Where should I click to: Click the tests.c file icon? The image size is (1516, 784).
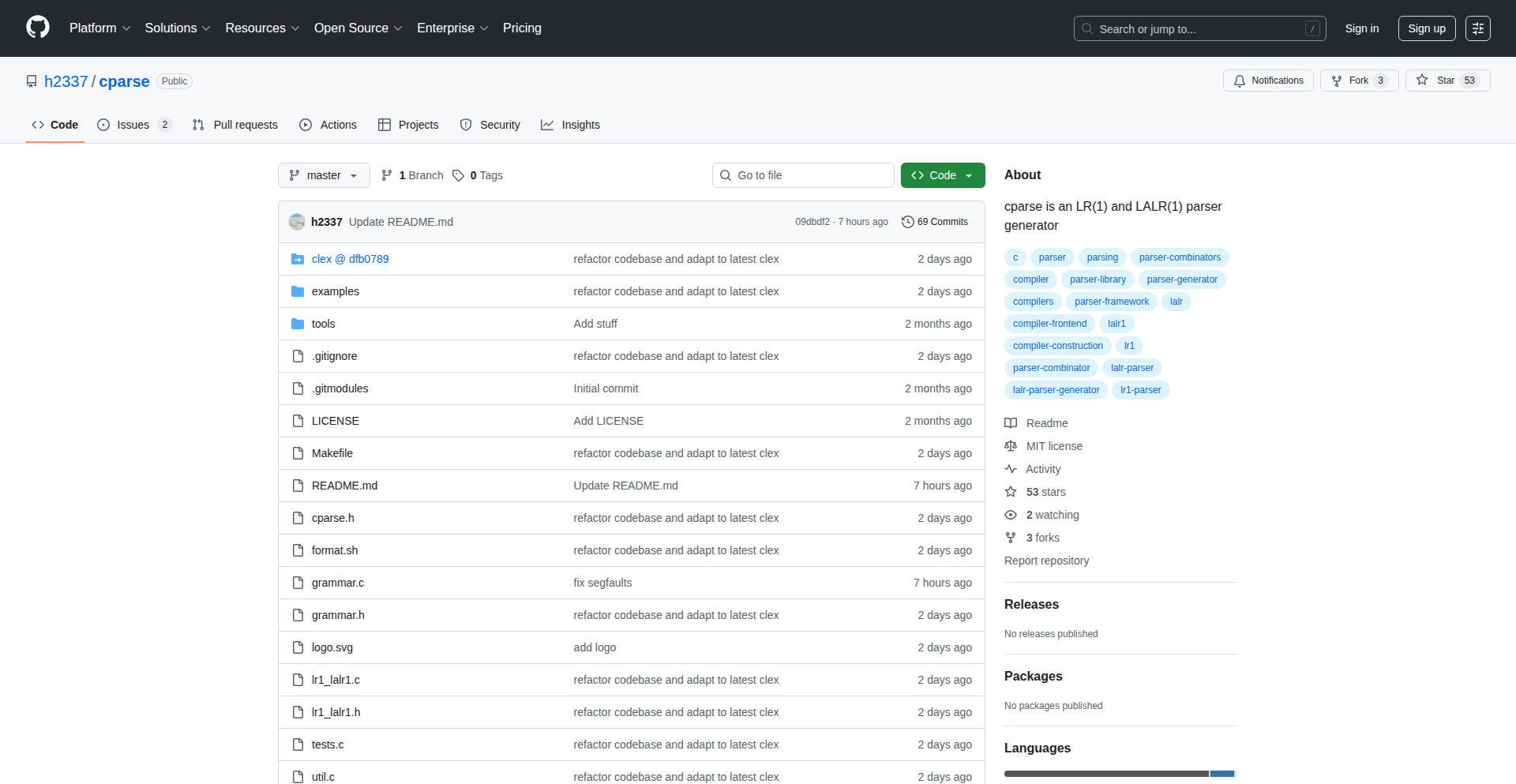(298, 745)
